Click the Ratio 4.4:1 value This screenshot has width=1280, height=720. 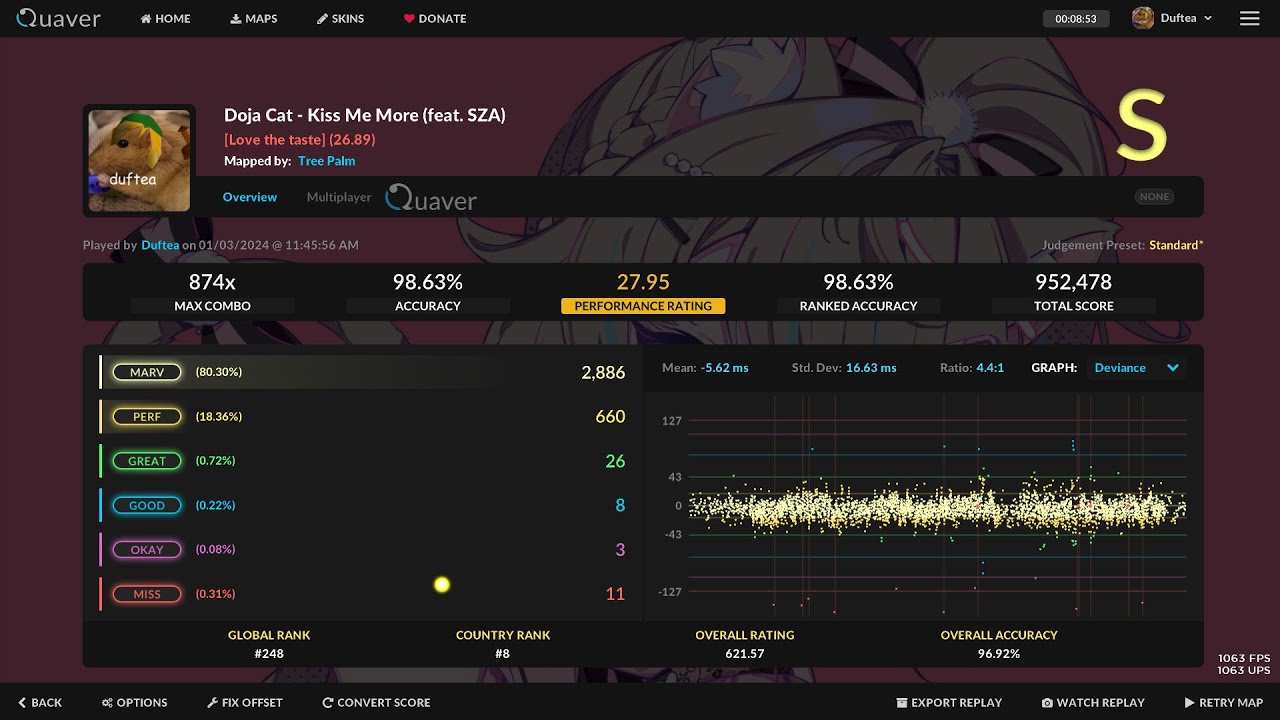(x=990, y=368)
